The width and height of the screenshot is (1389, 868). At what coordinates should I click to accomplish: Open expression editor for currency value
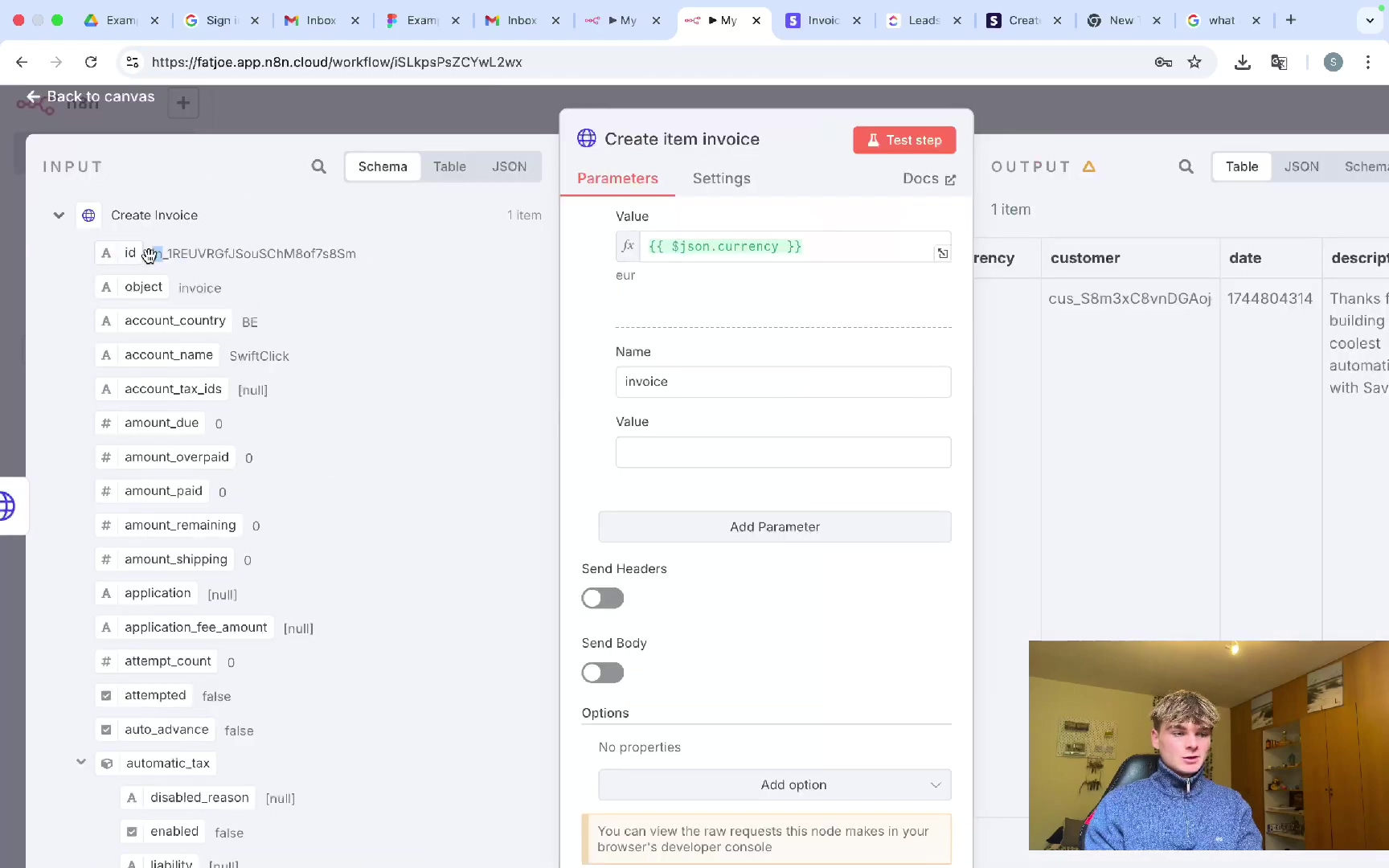[x=942, y=253]
